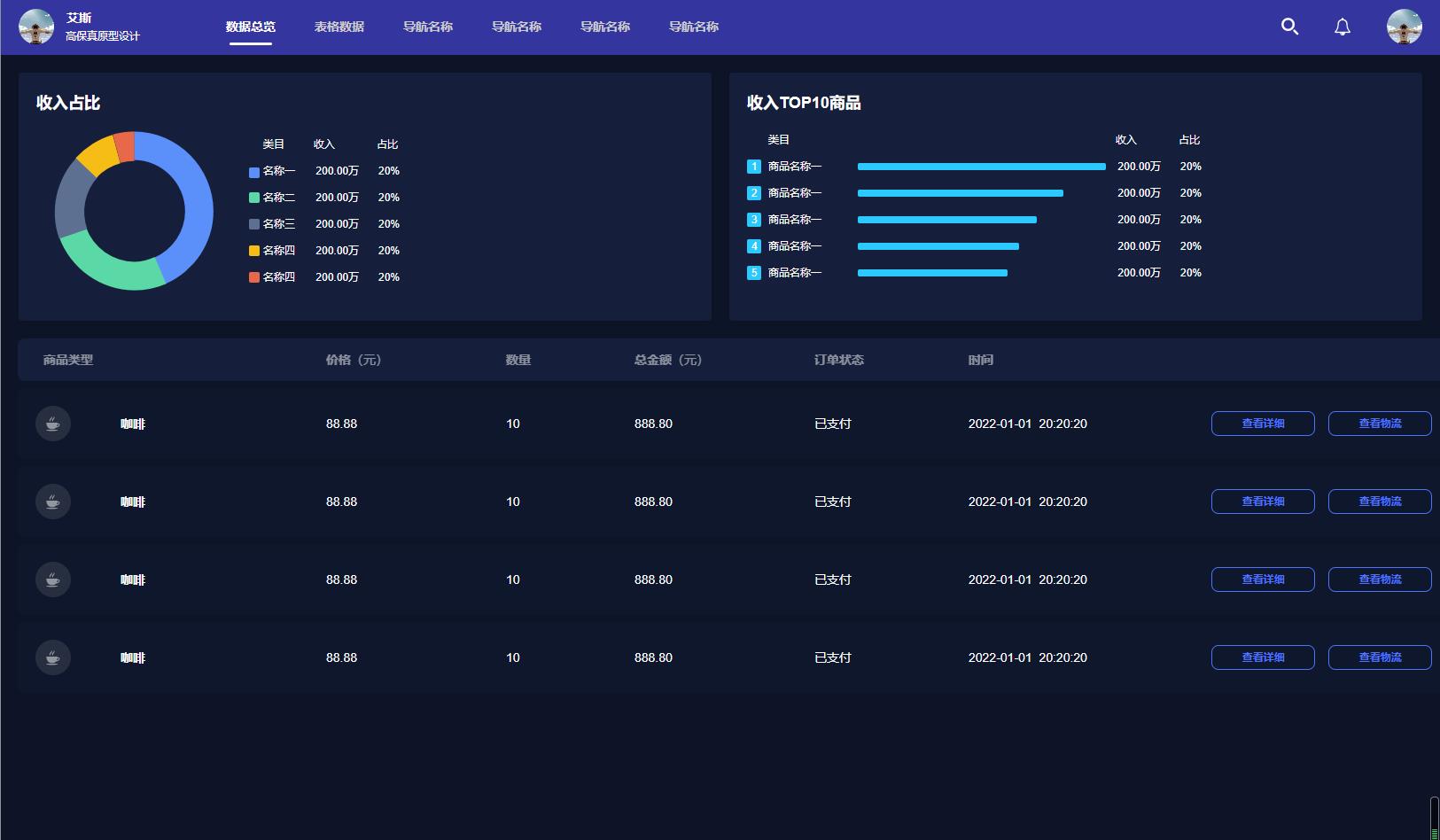Click the bar for rank 5 product
Screen dimensions: 1440x840
[x=932, y=273]
